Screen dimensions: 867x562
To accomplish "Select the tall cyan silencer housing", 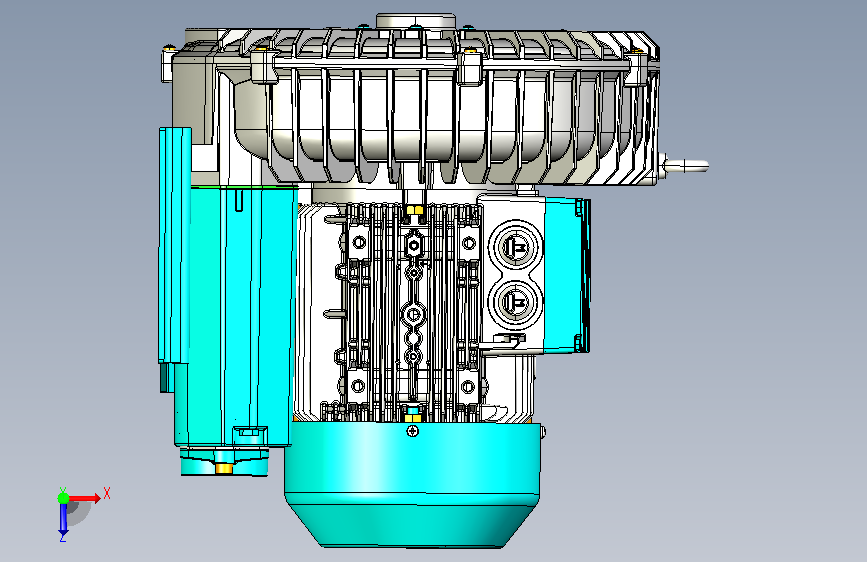I will click(x=238, y=315).
